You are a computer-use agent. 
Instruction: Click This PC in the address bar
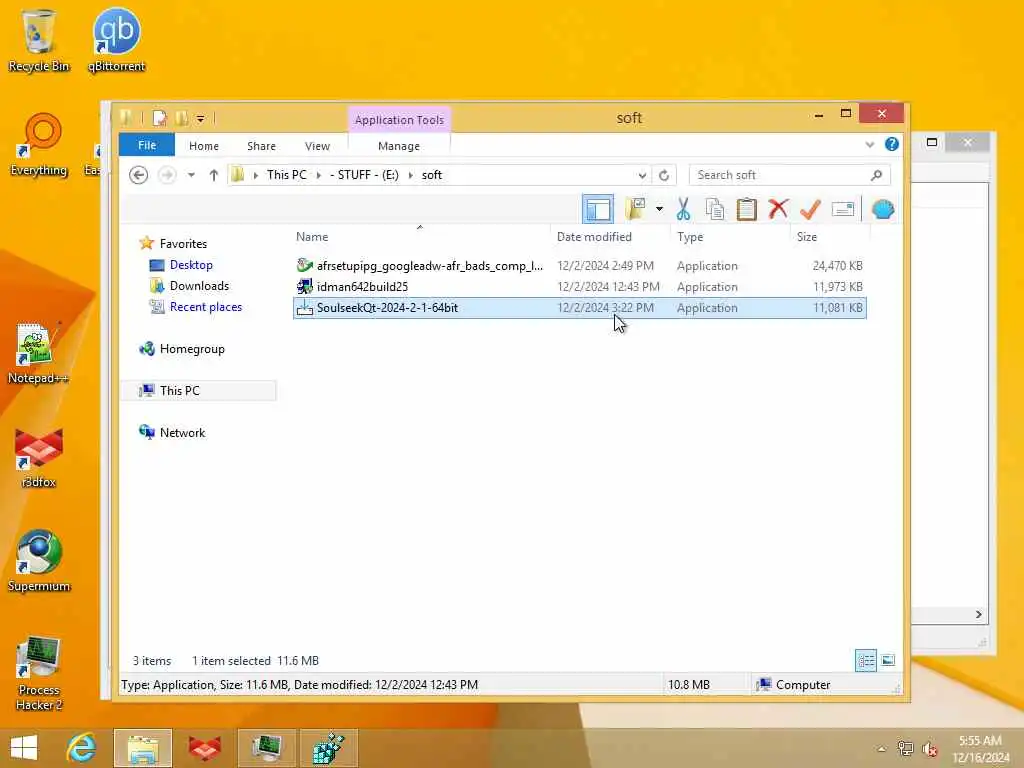click(x=287, y=175)
